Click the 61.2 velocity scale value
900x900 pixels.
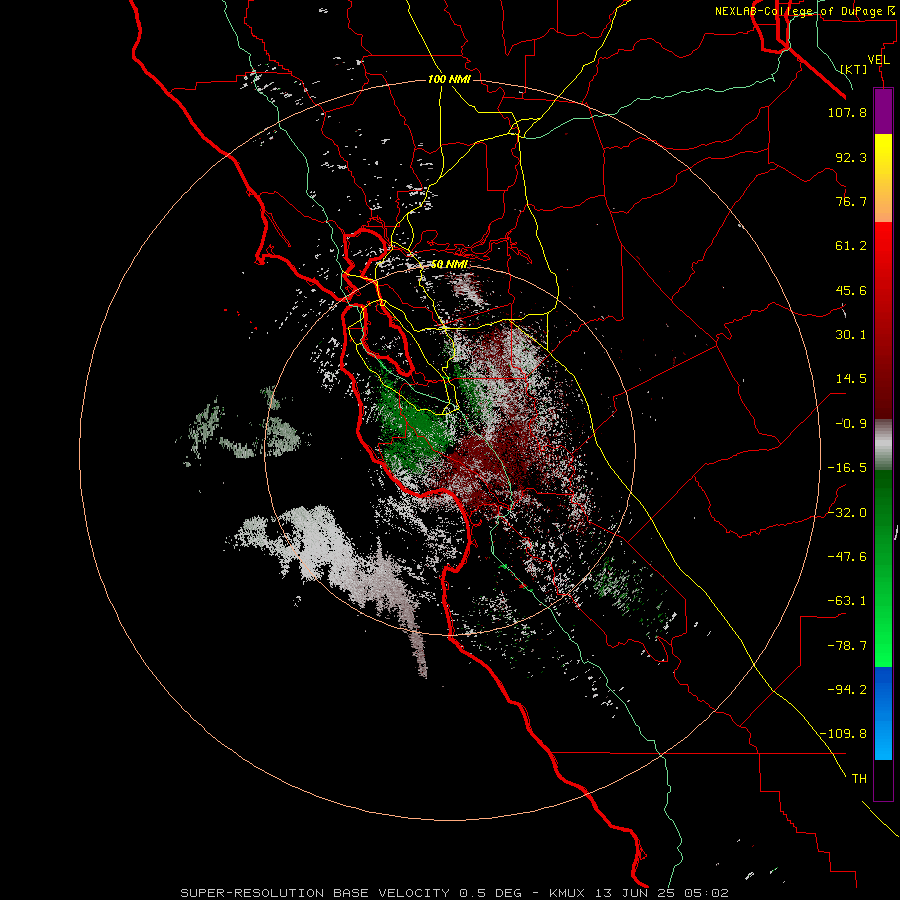click(851, 246)
